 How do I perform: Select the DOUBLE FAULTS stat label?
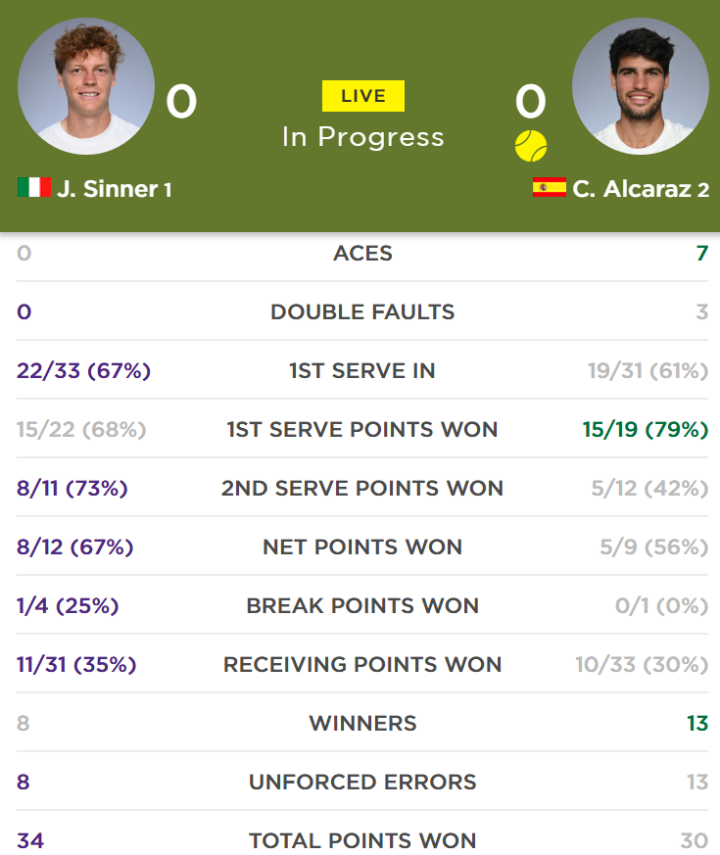coord(363,312)
